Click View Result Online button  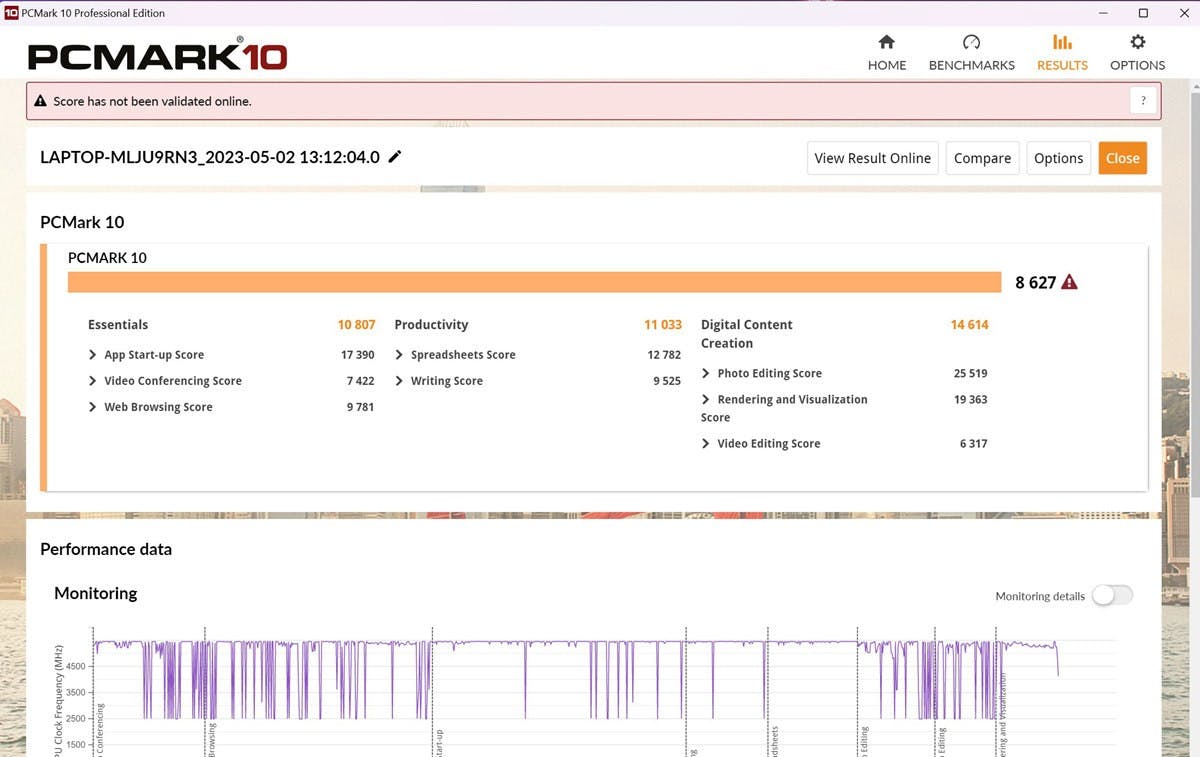(x=872, y=158)
